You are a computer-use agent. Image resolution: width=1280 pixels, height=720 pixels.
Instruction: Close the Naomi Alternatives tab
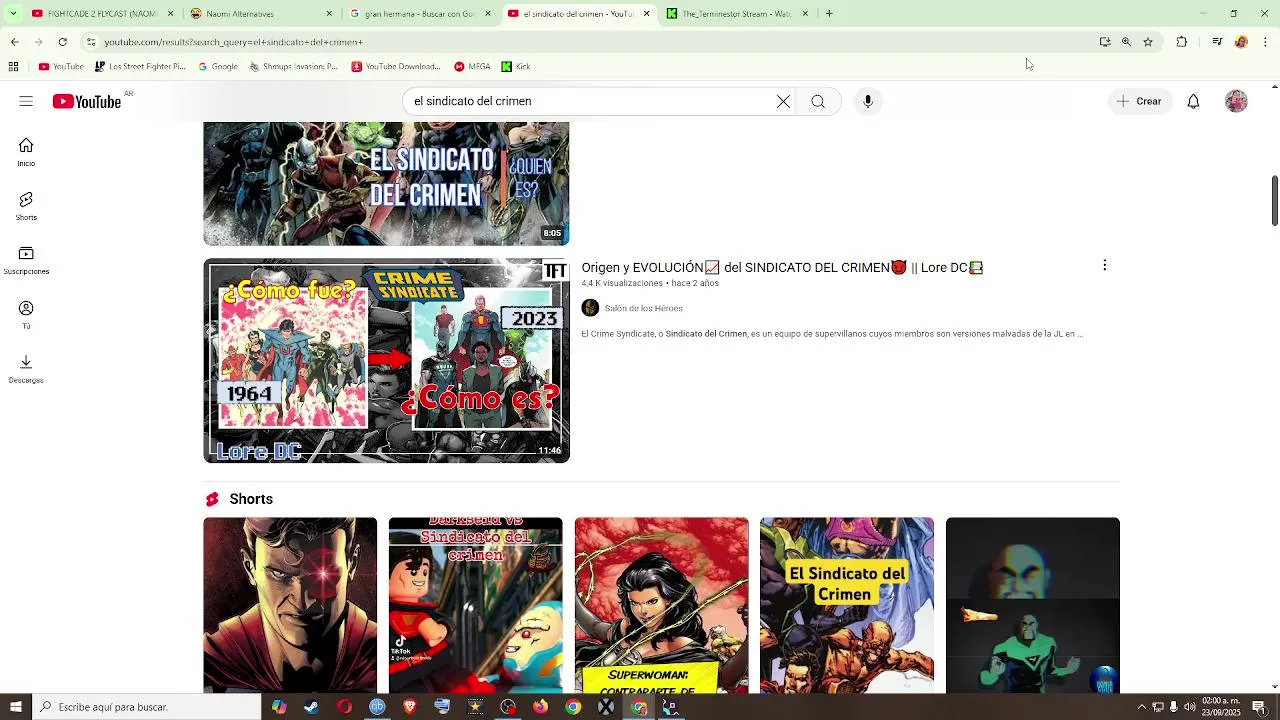(x=329, y=13)
